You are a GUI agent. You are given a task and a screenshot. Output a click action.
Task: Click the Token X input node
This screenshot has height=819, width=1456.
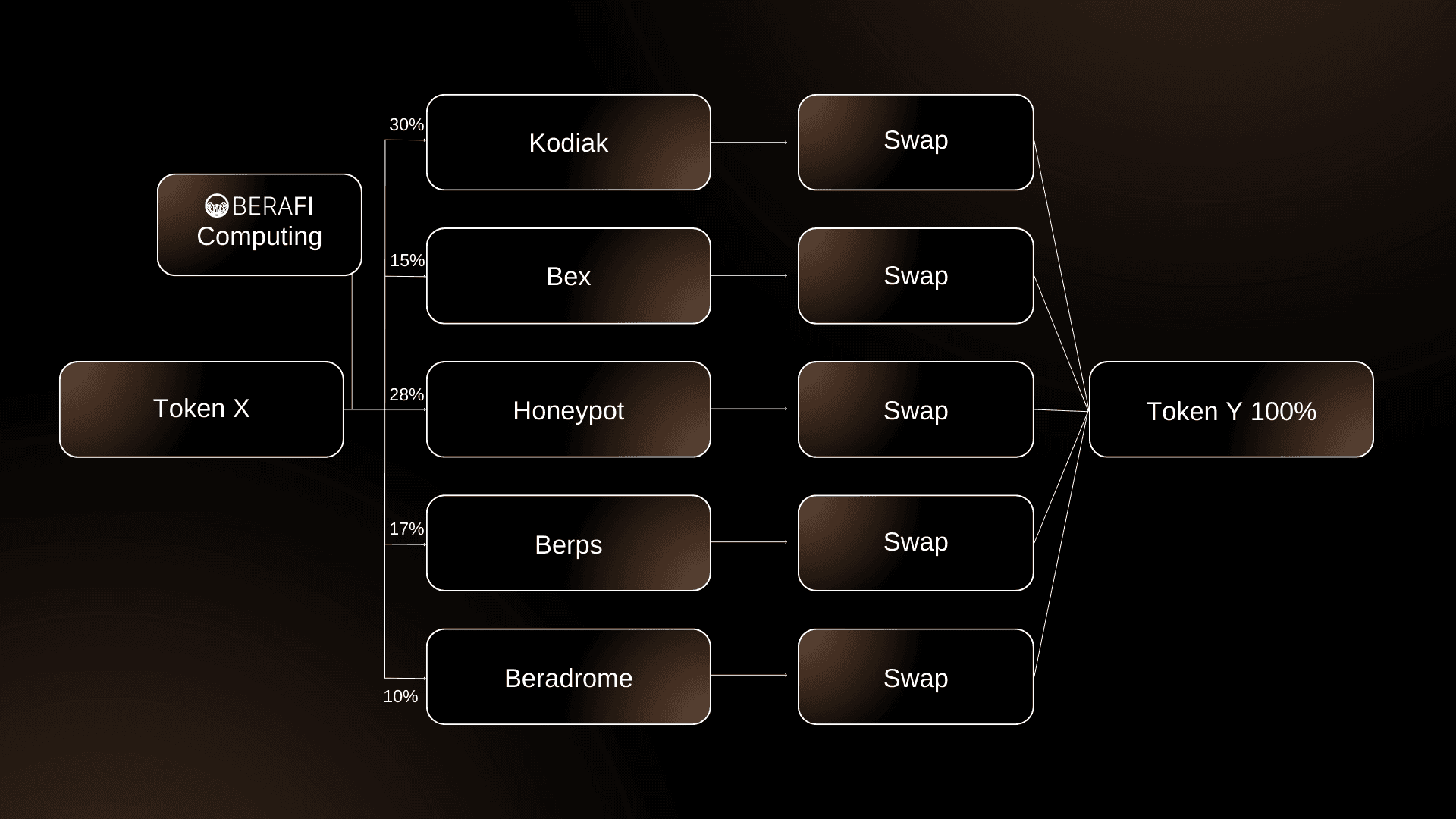pyautogui.click(x=202, y=409)
